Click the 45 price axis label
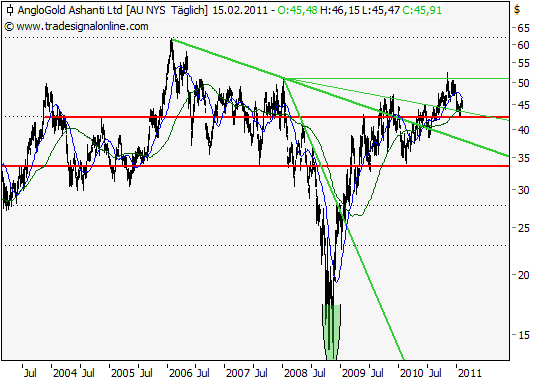Viewport: 533px width, 380px height. coord(523,105)
